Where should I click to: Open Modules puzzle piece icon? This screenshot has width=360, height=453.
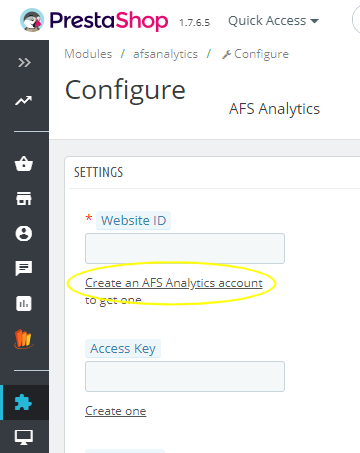24,402
